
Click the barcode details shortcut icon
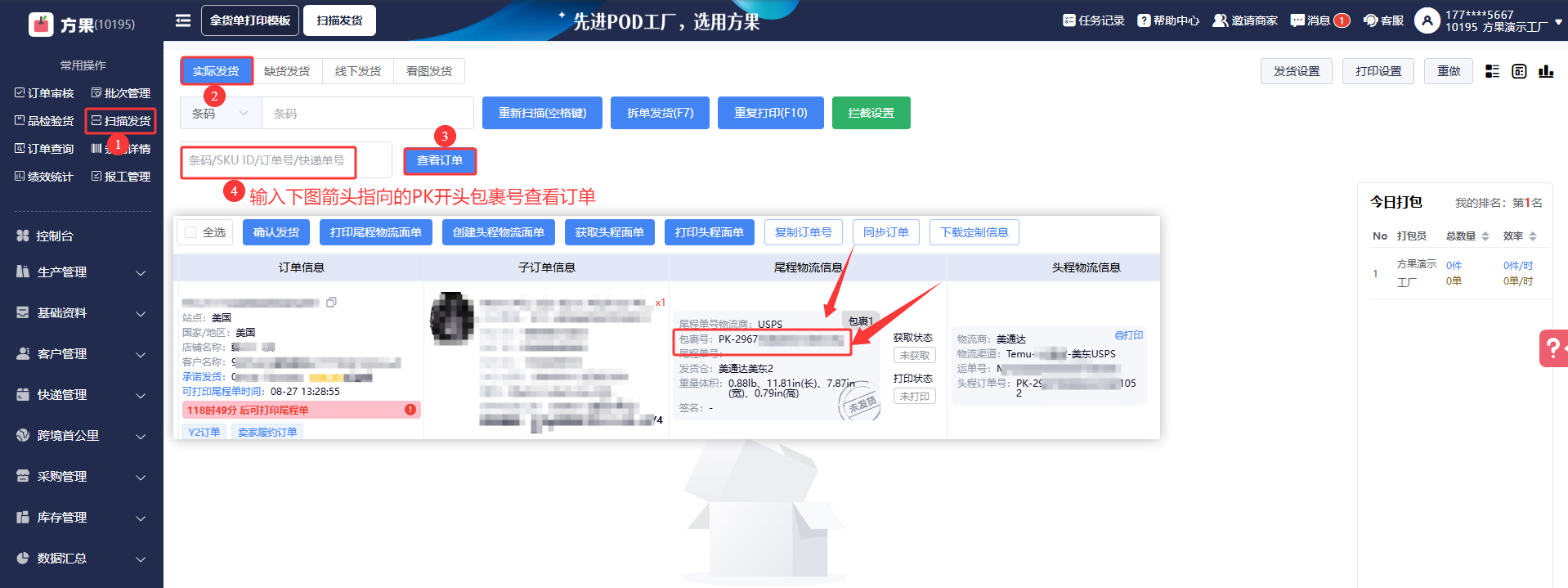point(96,149)
